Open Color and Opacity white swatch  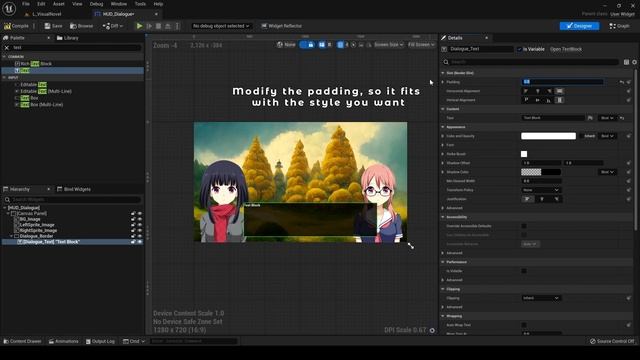pos(548,136)
